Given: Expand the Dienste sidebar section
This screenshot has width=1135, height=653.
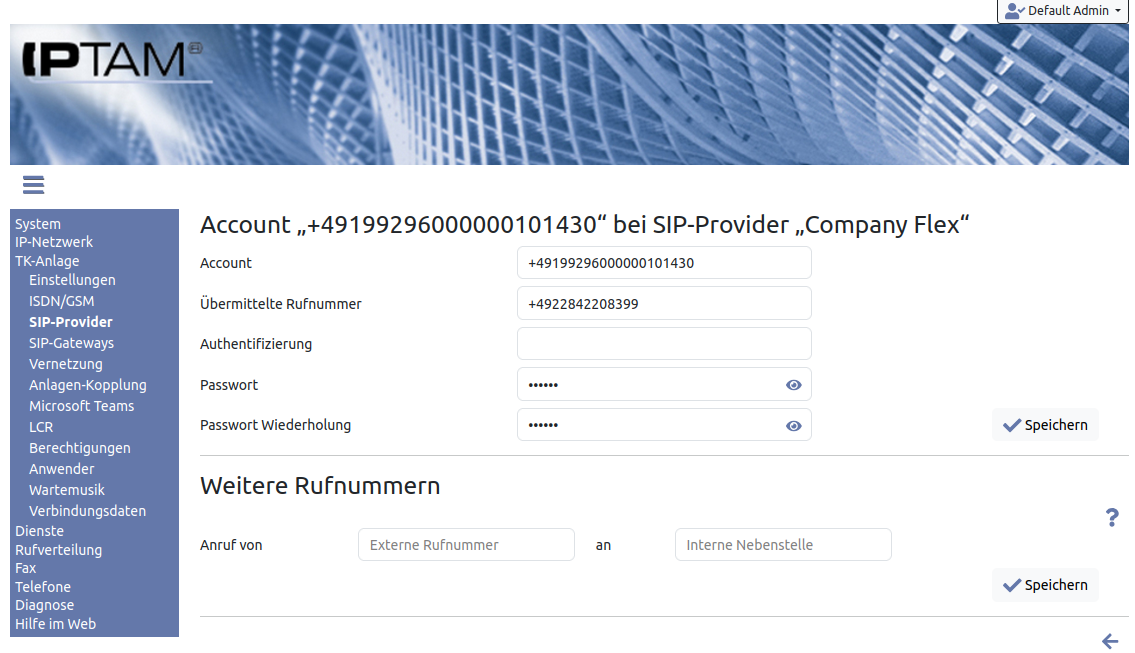Looking at the screenshot, I should (x=39, y=531).
